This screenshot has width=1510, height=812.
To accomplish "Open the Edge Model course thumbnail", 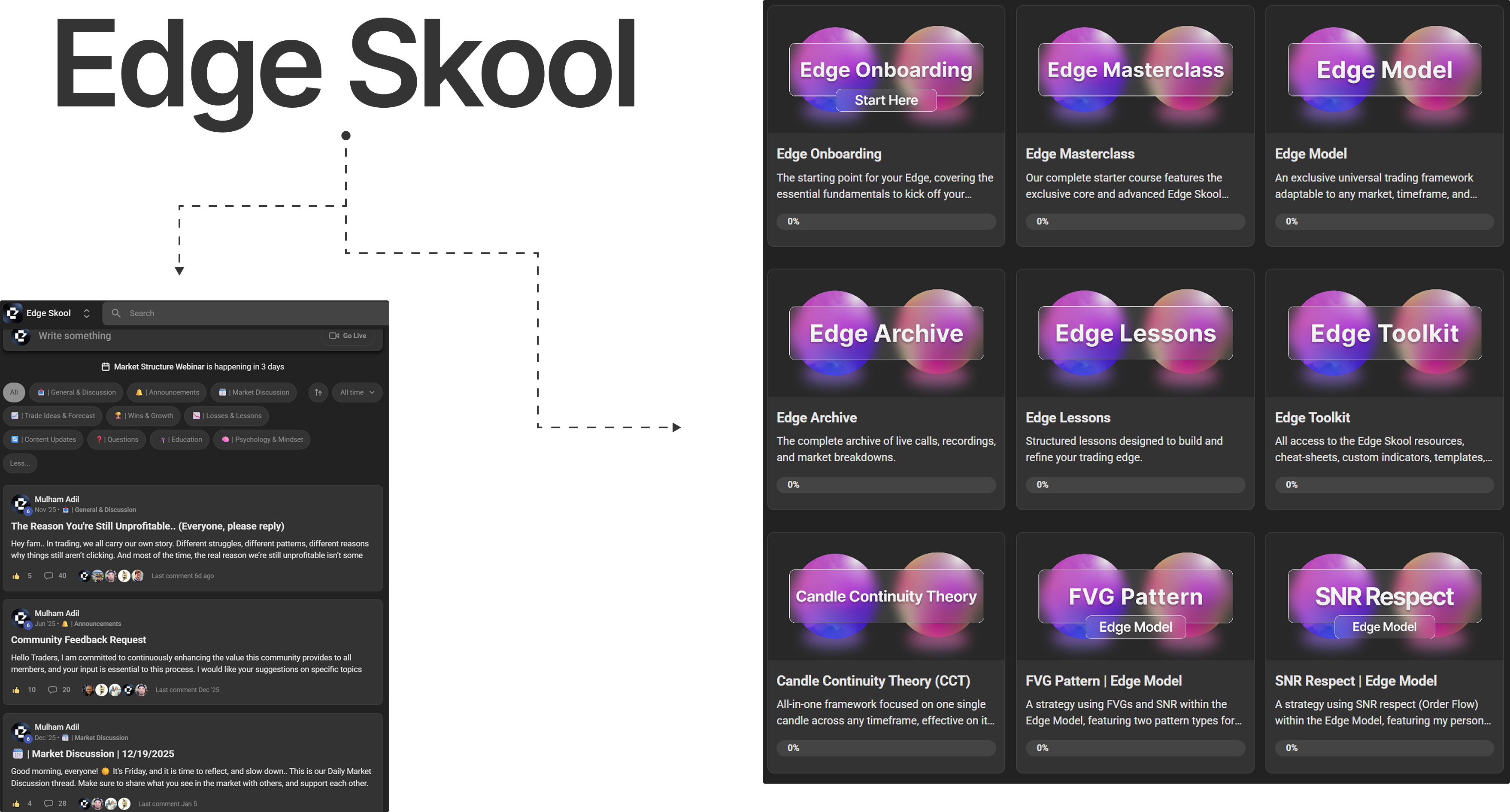I will pyautogui.click(x=1384, y=70).
